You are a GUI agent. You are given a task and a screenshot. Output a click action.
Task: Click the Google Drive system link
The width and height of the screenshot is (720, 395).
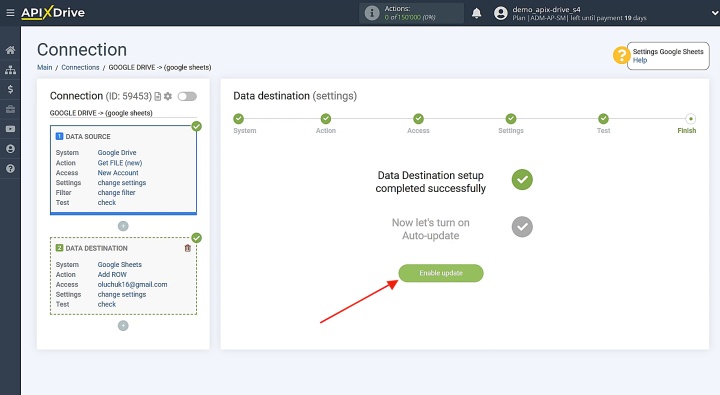tap(117, 152)
